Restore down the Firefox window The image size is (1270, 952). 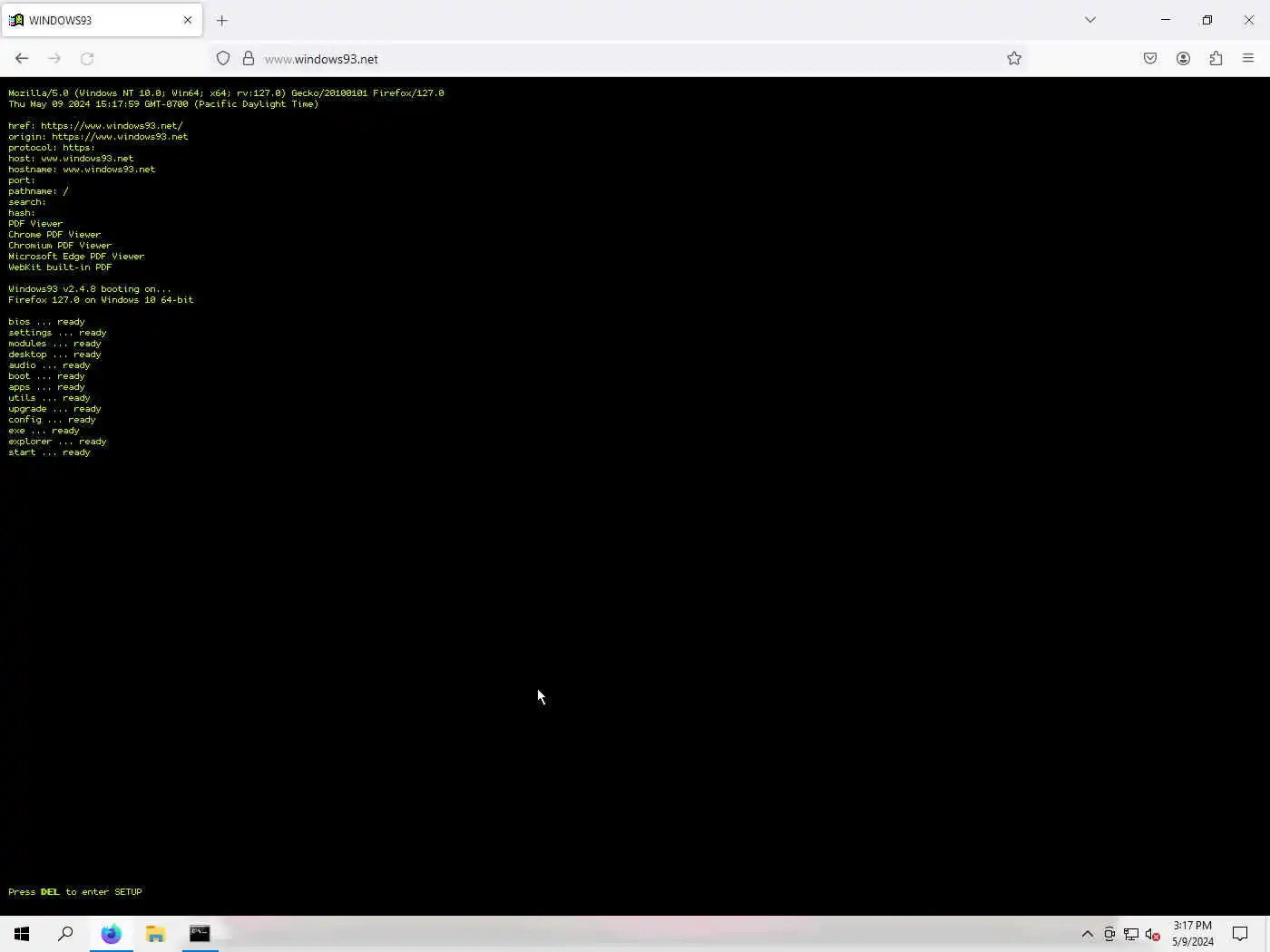pyautogui.click(x=1207, y=20)
